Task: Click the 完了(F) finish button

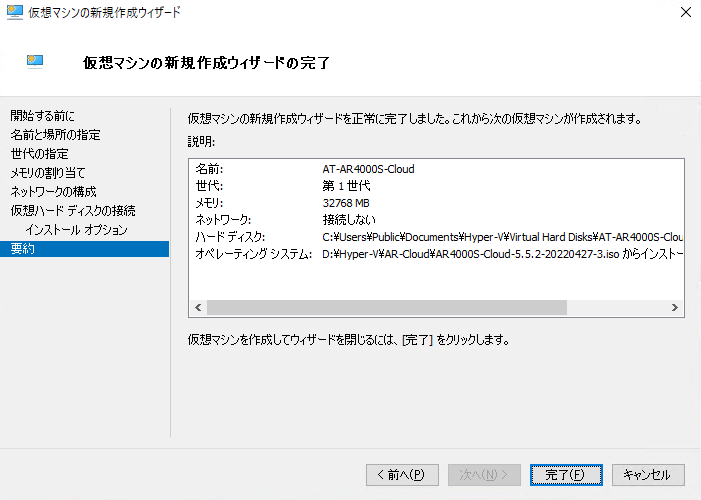Action: (566, 475)
